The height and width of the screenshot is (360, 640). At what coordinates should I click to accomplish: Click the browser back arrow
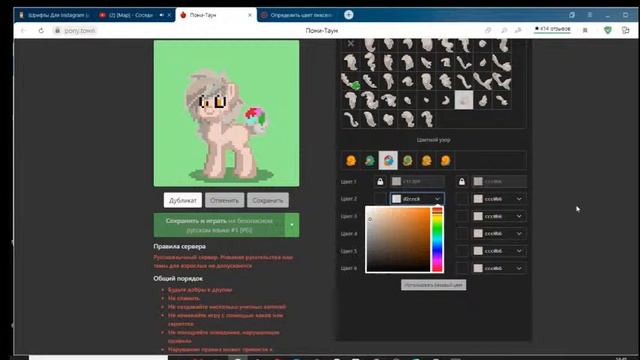click(23, 31)
